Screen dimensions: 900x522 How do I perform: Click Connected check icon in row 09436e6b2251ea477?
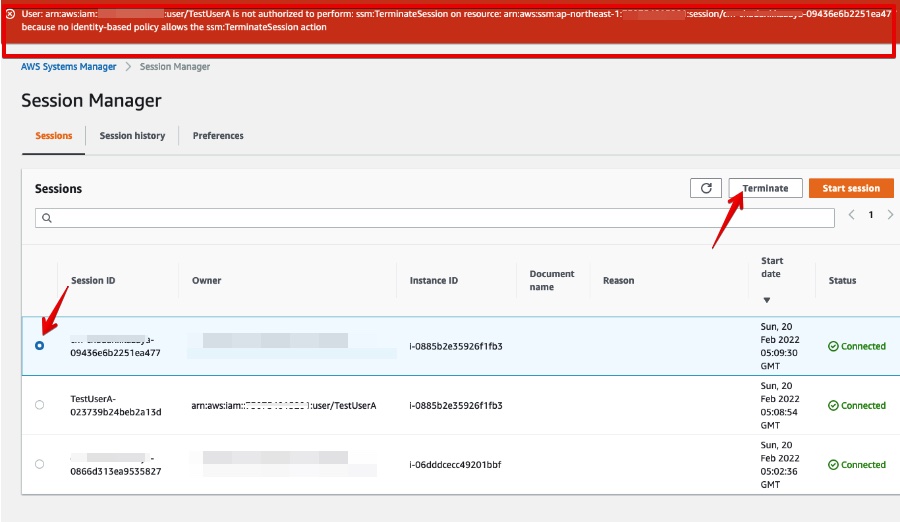(833, 346)
